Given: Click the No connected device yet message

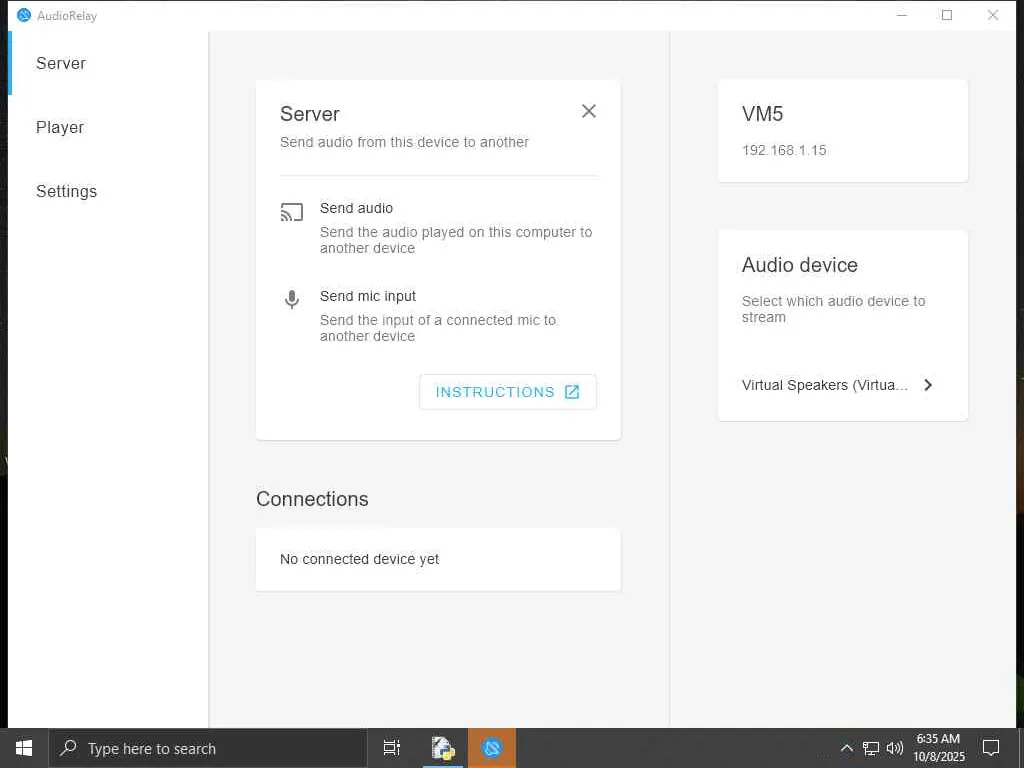Looking at the screenshot, I should pos(359,559).
